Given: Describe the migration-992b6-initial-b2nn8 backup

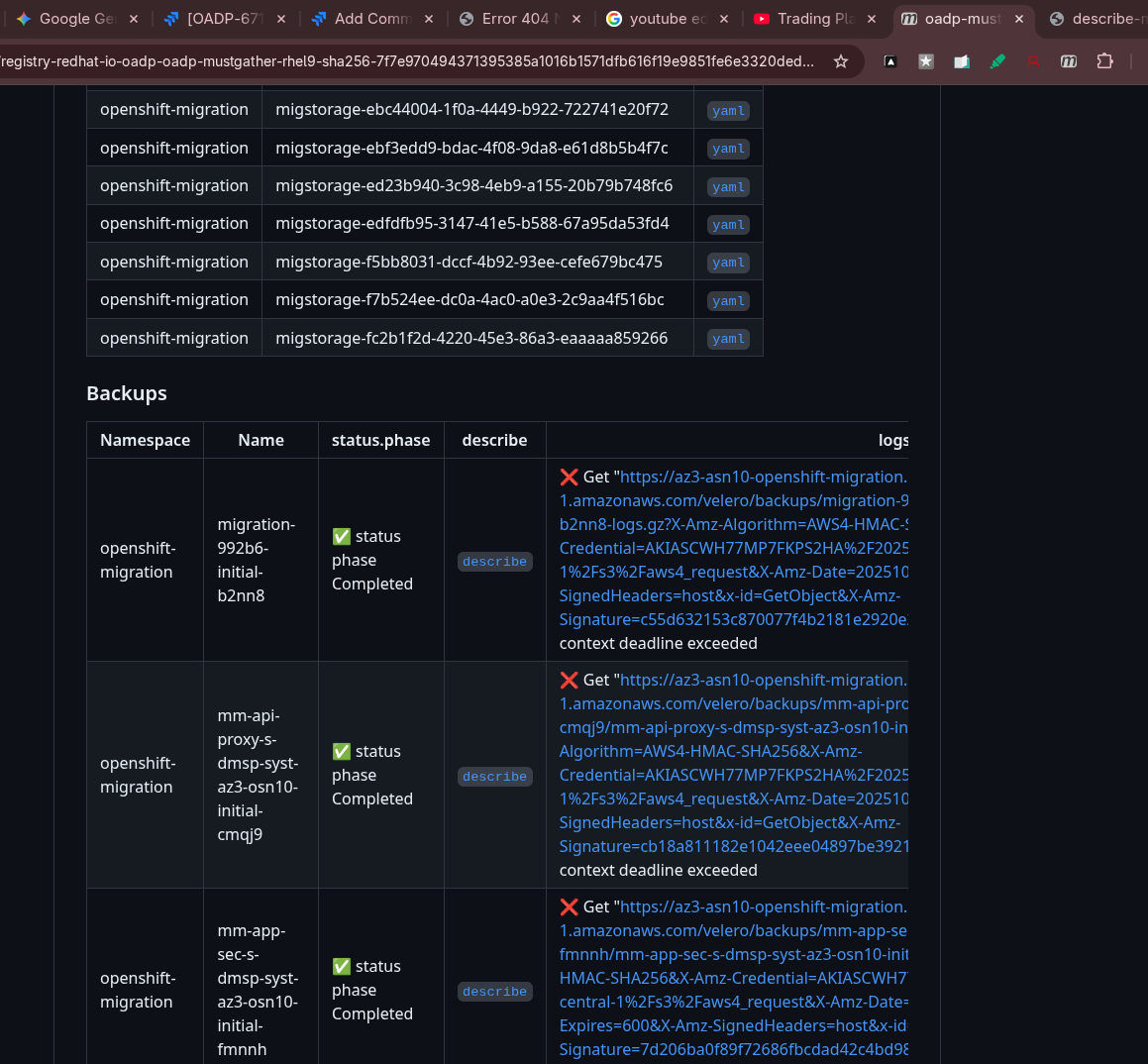Looking at the screenshot, I should (x=494, y=562).
